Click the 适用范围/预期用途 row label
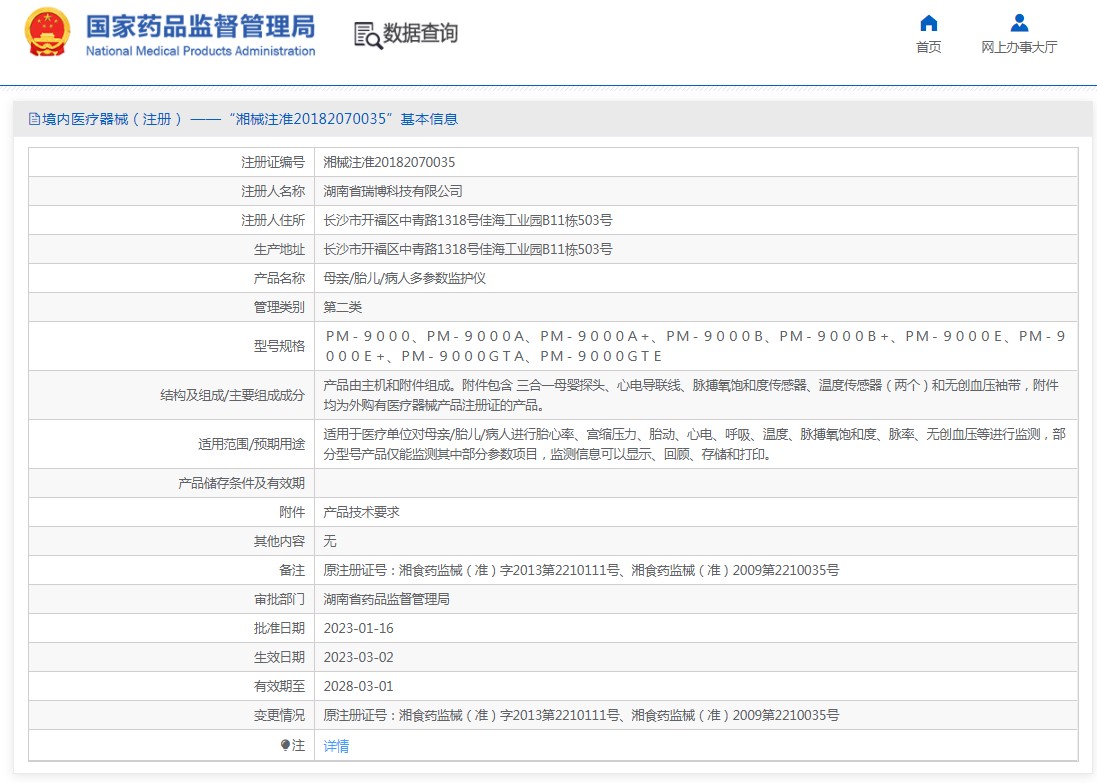This screenshot has height=783, width=1097. pos(251,444)
